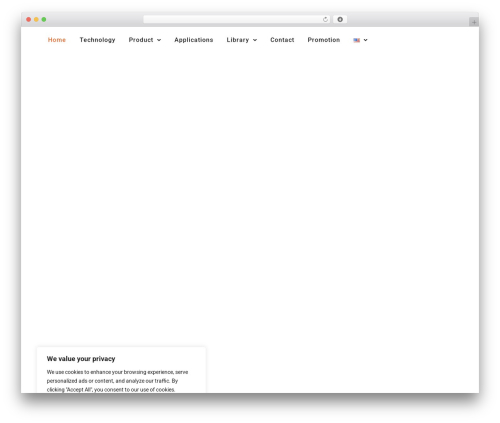500x423 pixels.
Task: Click the cookie notice paragraph text
Action: point(117,381)
